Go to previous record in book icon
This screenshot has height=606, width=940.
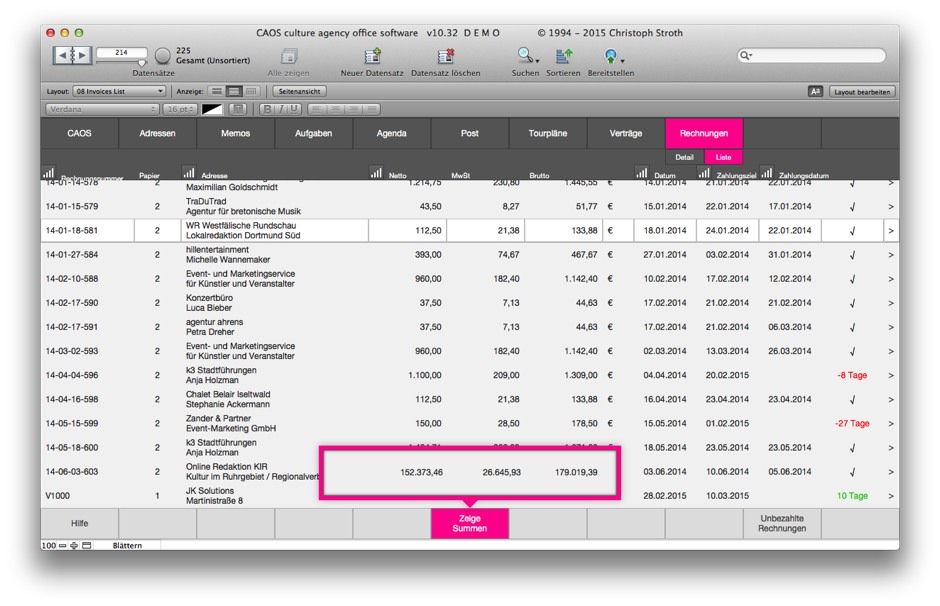62,55
